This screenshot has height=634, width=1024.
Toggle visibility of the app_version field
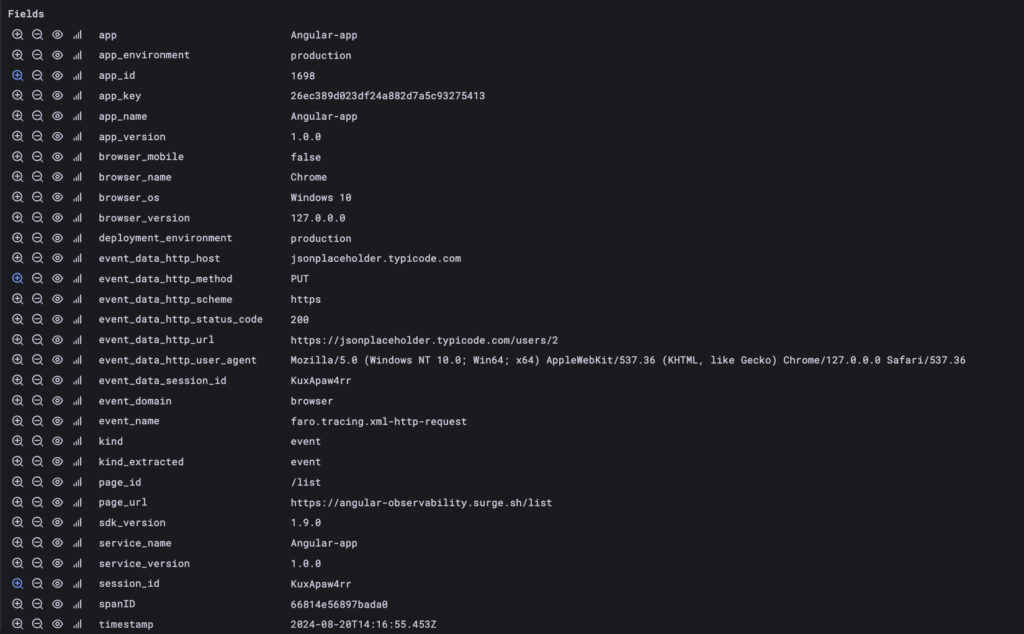click(57, 136)
